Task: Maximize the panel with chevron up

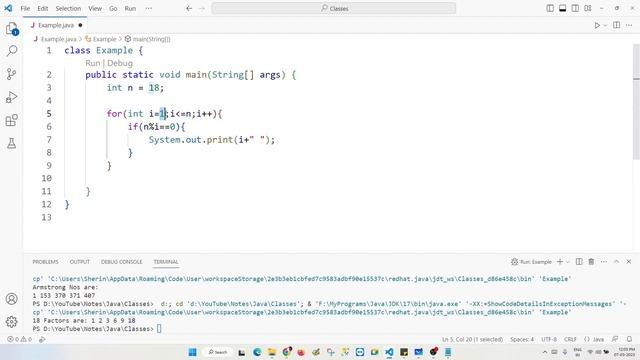Action: (616, 262)
